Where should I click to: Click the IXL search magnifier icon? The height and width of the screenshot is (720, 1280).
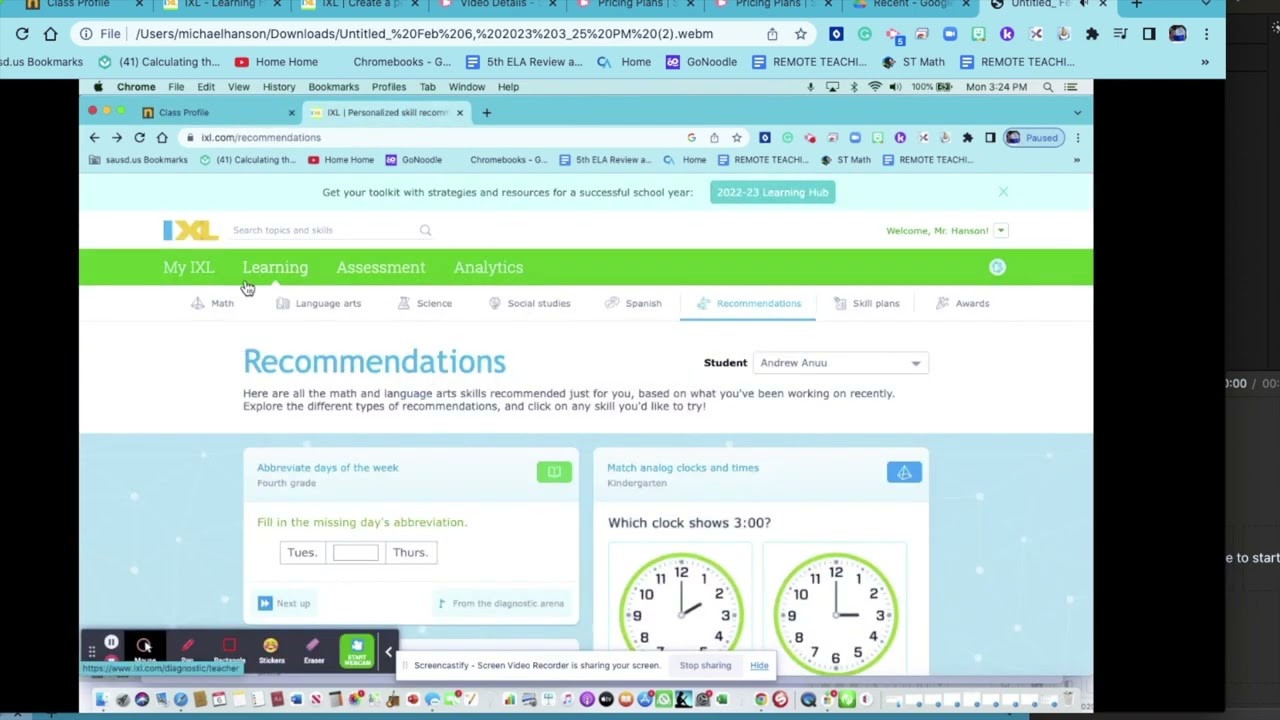pyautogui.click(x=425, y=230)
